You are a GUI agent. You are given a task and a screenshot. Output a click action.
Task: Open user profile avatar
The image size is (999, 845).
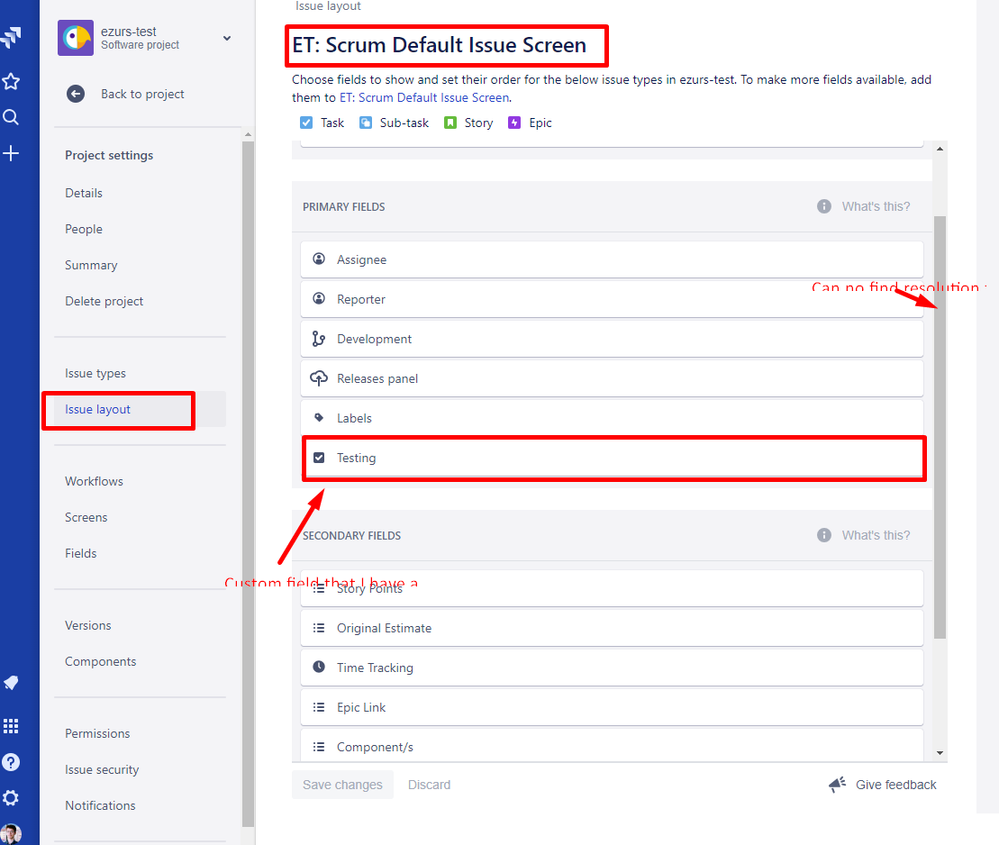coord(11,834)
